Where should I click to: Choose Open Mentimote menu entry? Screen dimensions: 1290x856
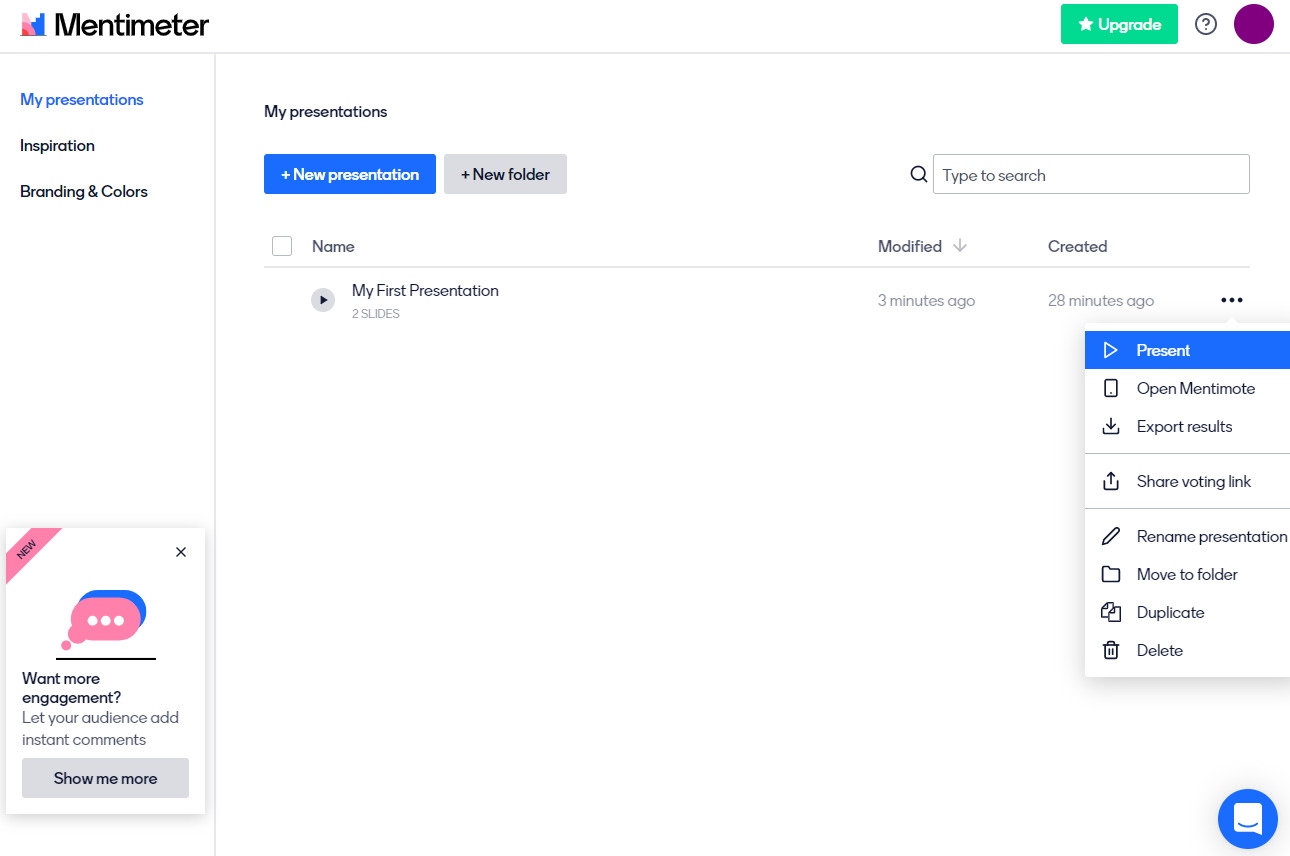point(1187,388)
